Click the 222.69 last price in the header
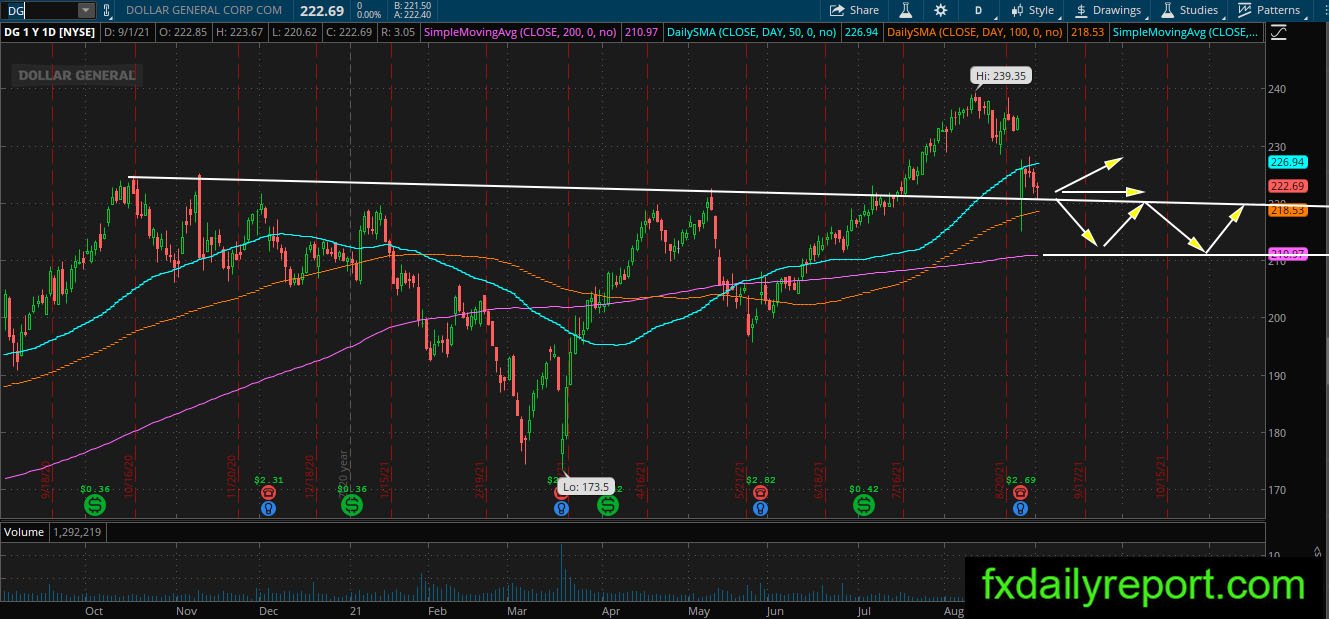Screen dimensions: 1329x619 322,10
